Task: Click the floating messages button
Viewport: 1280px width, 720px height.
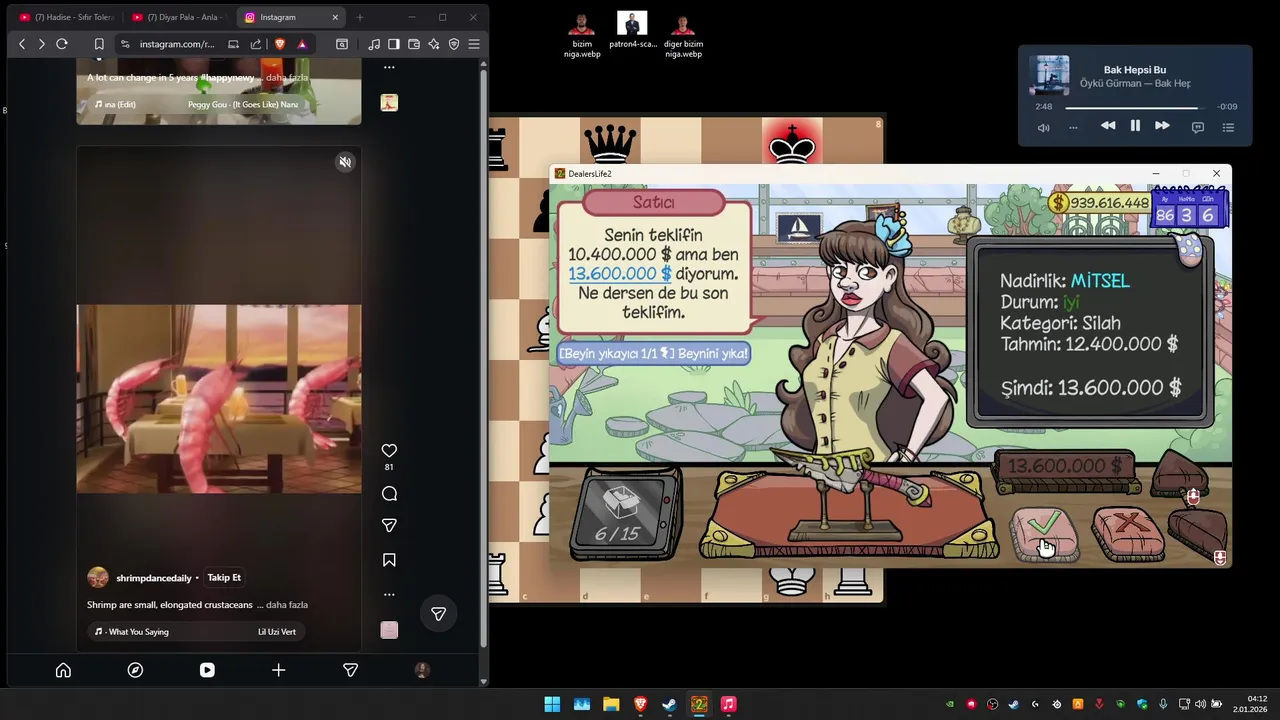Action: [x=438, y=614]
